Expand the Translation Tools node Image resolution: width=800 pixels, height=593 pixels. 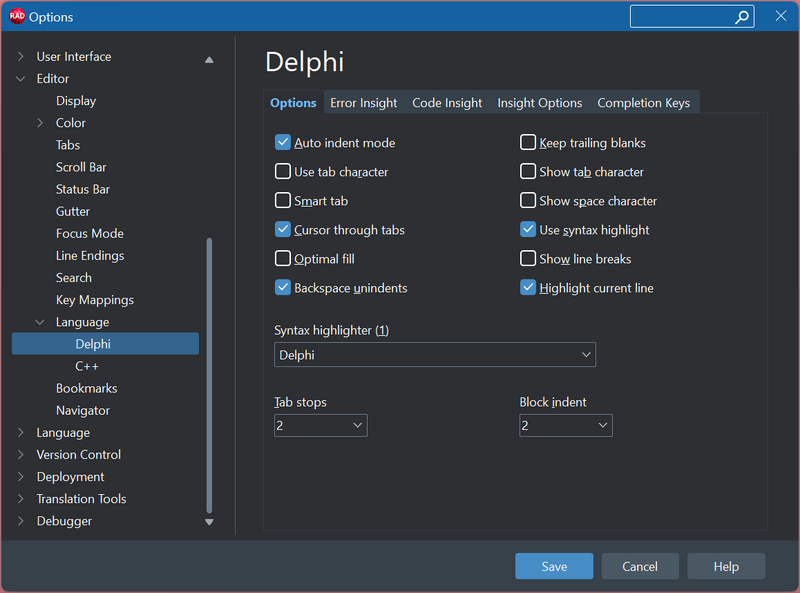click(x=20, y=499)
